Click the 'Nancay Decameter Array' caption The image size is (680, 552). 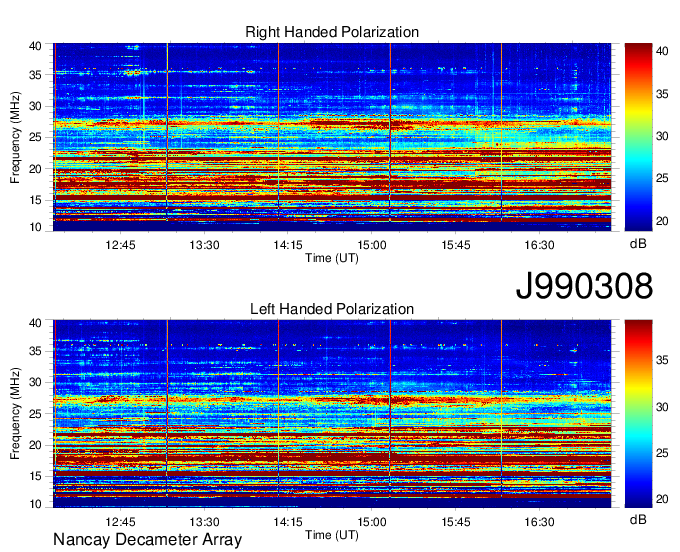(147, 540)
